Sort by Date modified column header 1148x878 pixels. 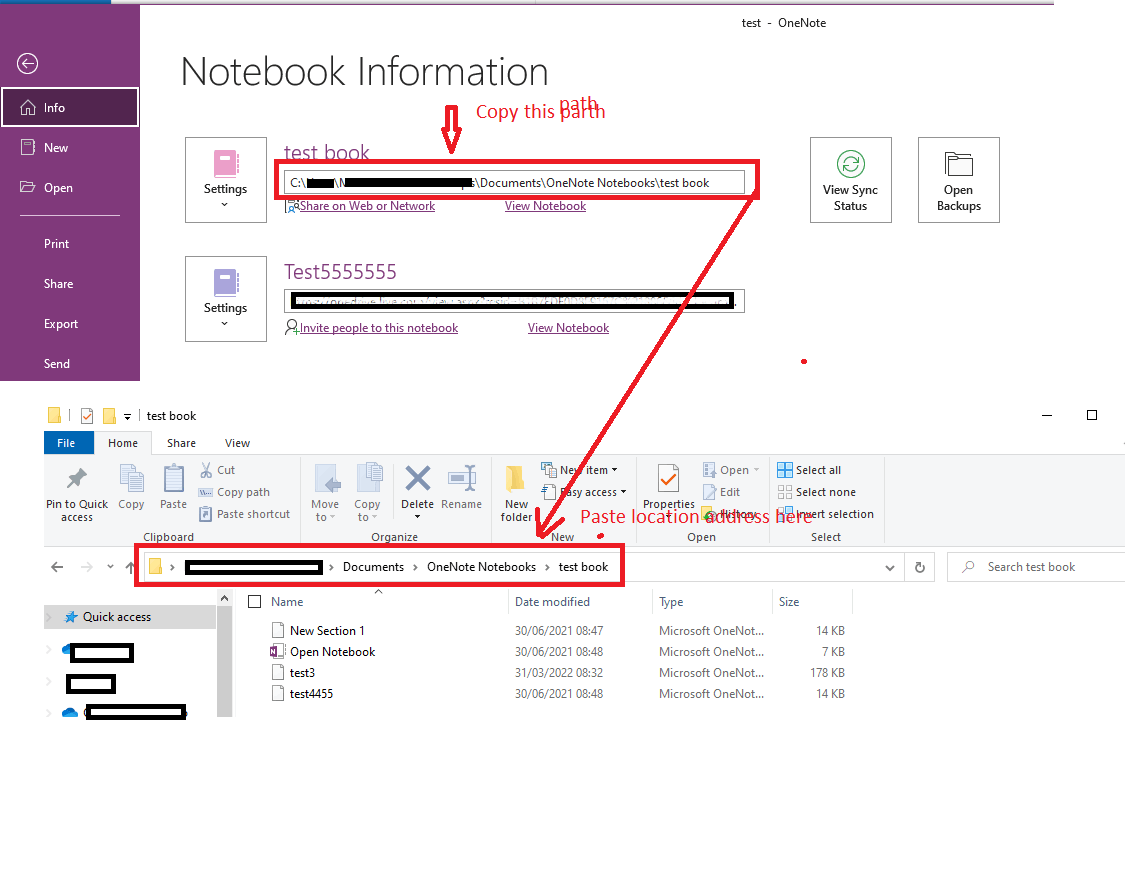pyautogui.click(x=552, y=602)
